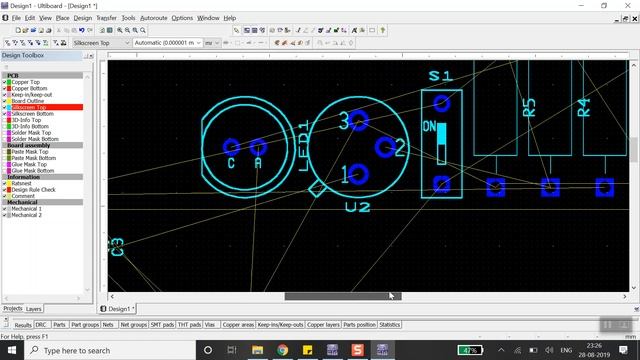Open the Autoroute menu

[x=153, y=18]
